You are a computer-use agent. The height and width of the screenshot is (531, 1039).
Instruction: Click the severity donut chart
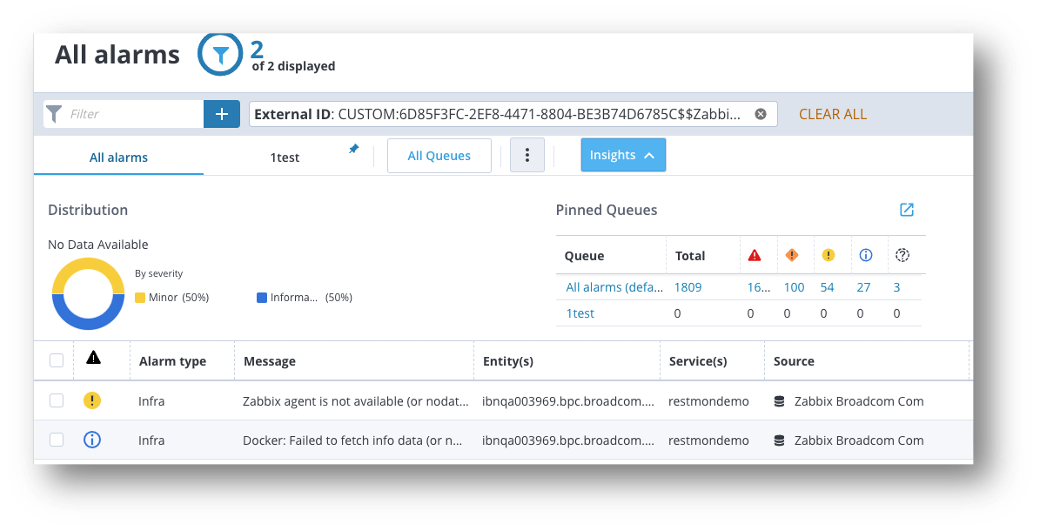coord(88,294)
